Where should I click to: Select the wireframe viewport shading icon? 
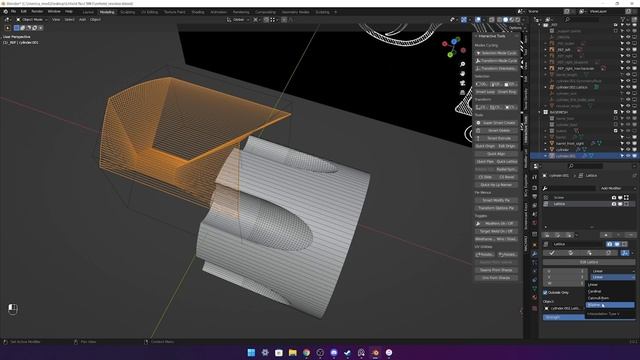pyautogui.click(x=500, y=20)
